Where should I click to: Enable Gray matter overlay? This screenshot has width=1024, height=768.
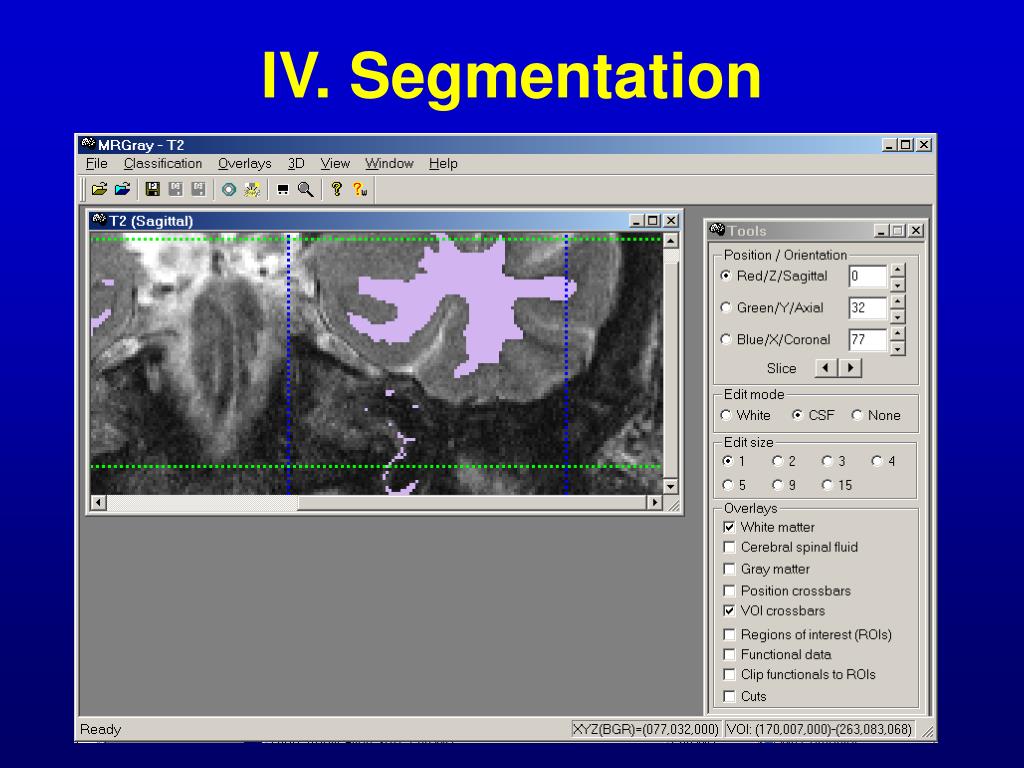(729, 569)
